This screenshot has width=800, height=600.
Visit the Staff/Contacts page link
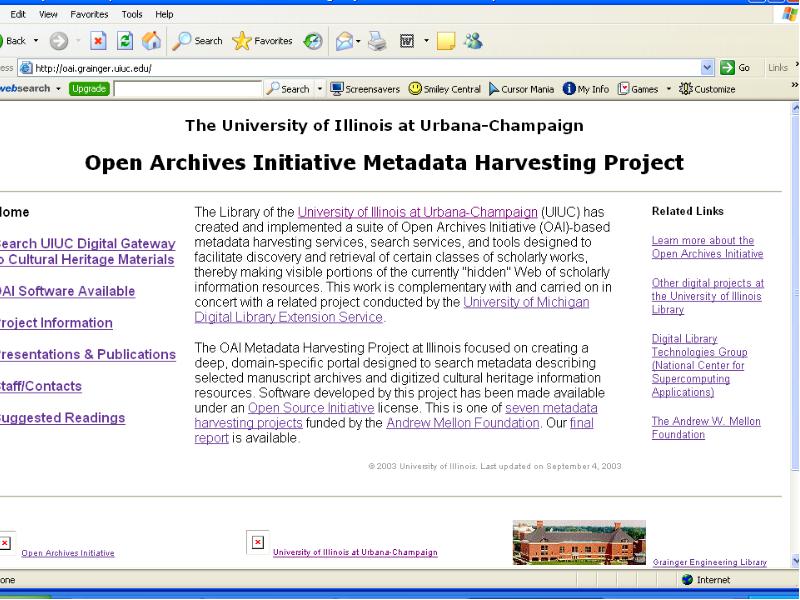41,386
